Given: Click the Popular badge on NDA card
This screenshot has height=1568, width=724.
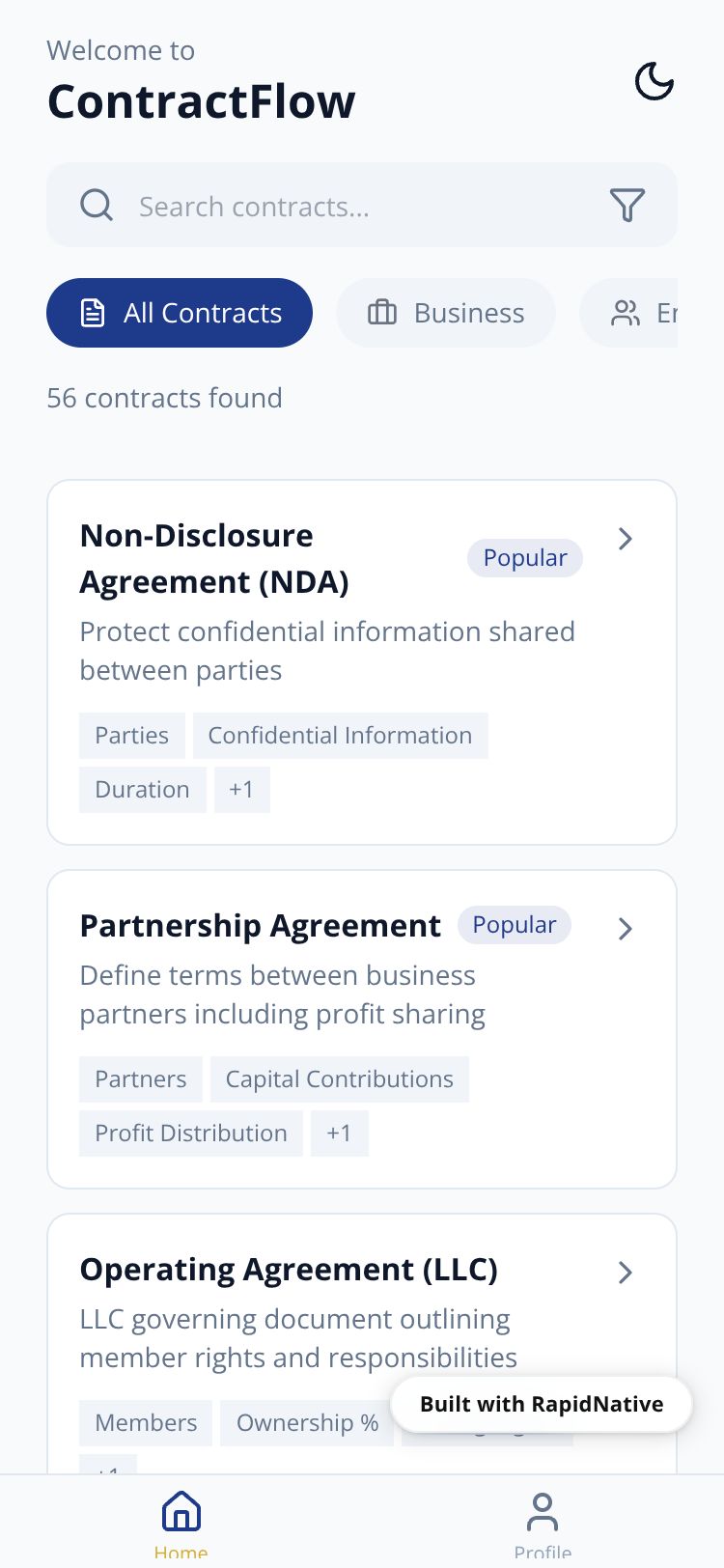Looking at the screenshot, I should (x=524, y=558).
